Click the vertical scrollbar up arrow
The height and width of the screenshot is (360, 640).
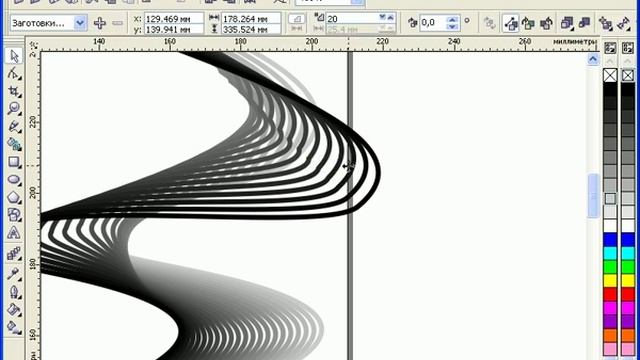click(x=593, y=59)
